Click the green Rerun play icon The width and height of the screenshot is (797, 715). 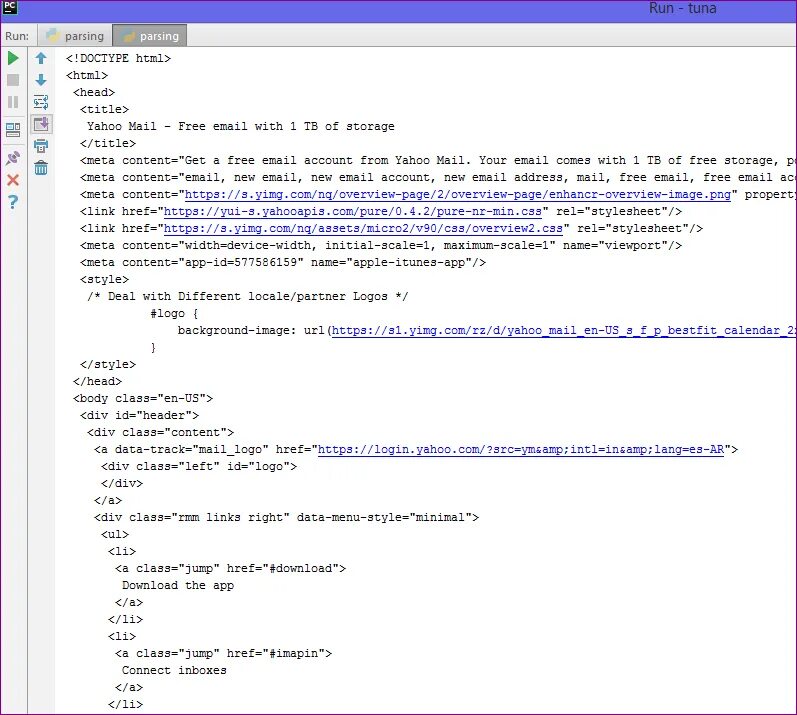click(13, 58)
